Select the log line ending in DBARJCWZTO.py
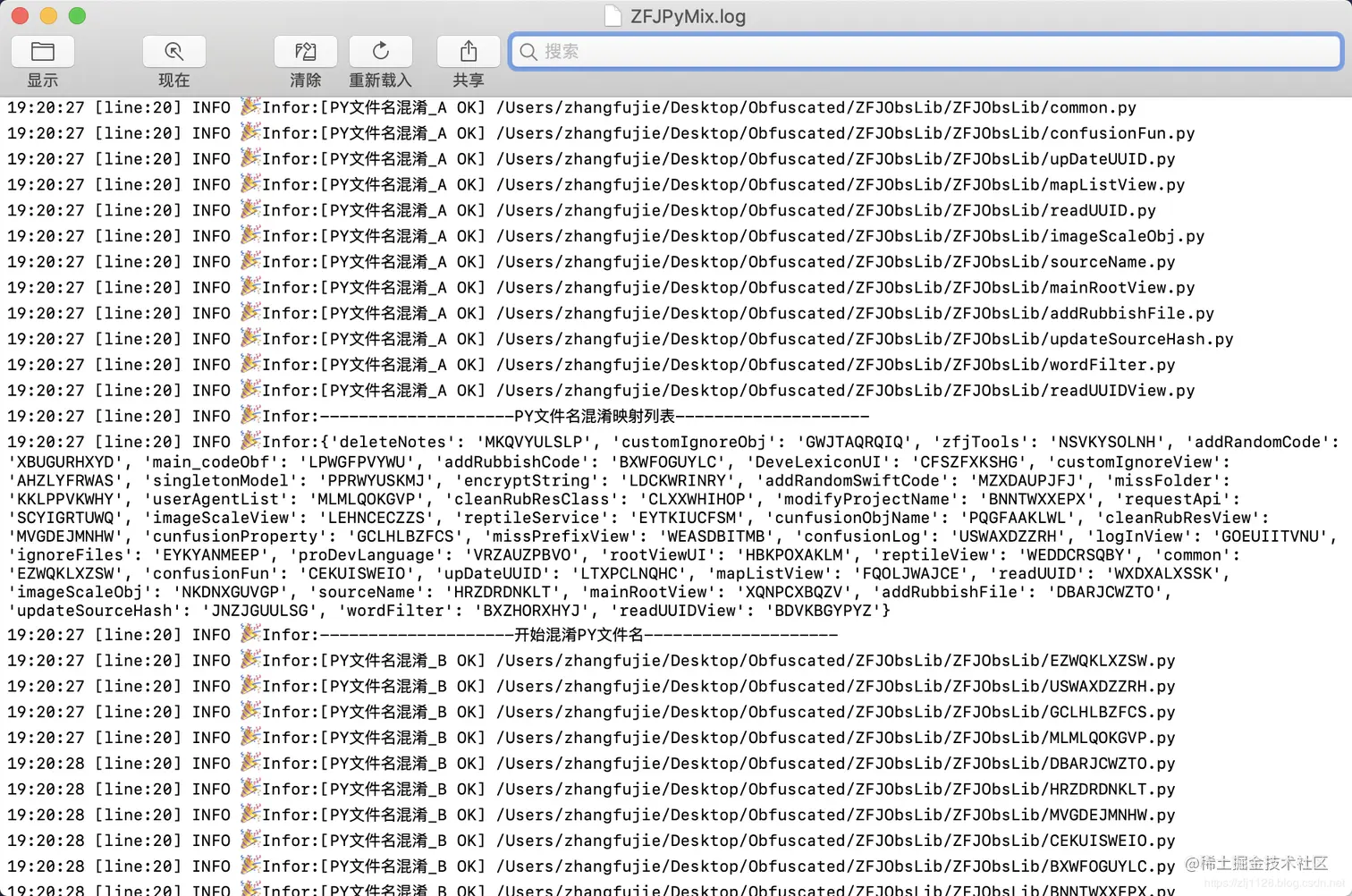Viewport: 1352px width, 896px height. 591,765
